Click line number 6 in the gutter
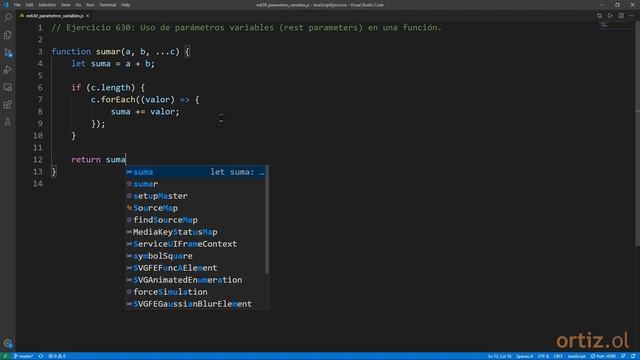640x360 pixels. click(40, 87)
